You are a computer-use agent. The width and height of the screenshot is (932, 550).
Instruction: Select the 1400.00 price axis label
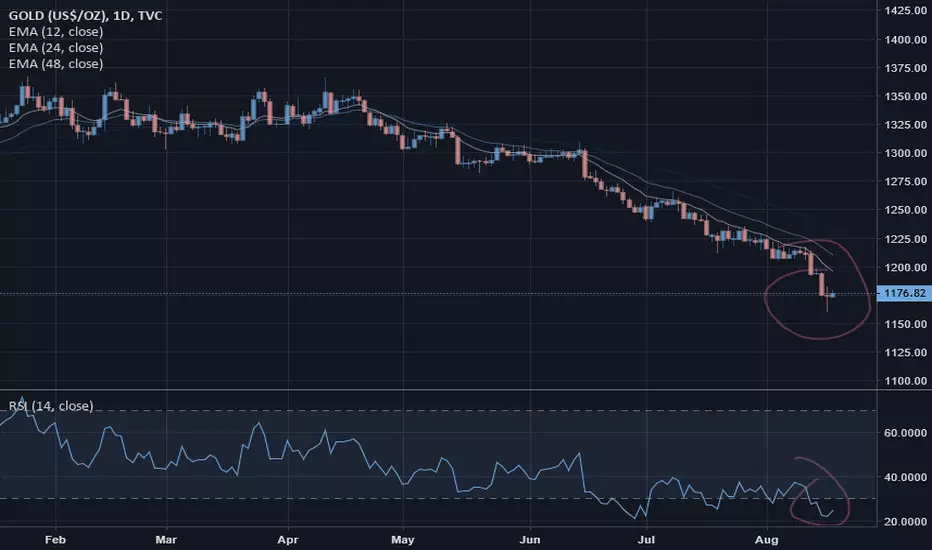905,39
